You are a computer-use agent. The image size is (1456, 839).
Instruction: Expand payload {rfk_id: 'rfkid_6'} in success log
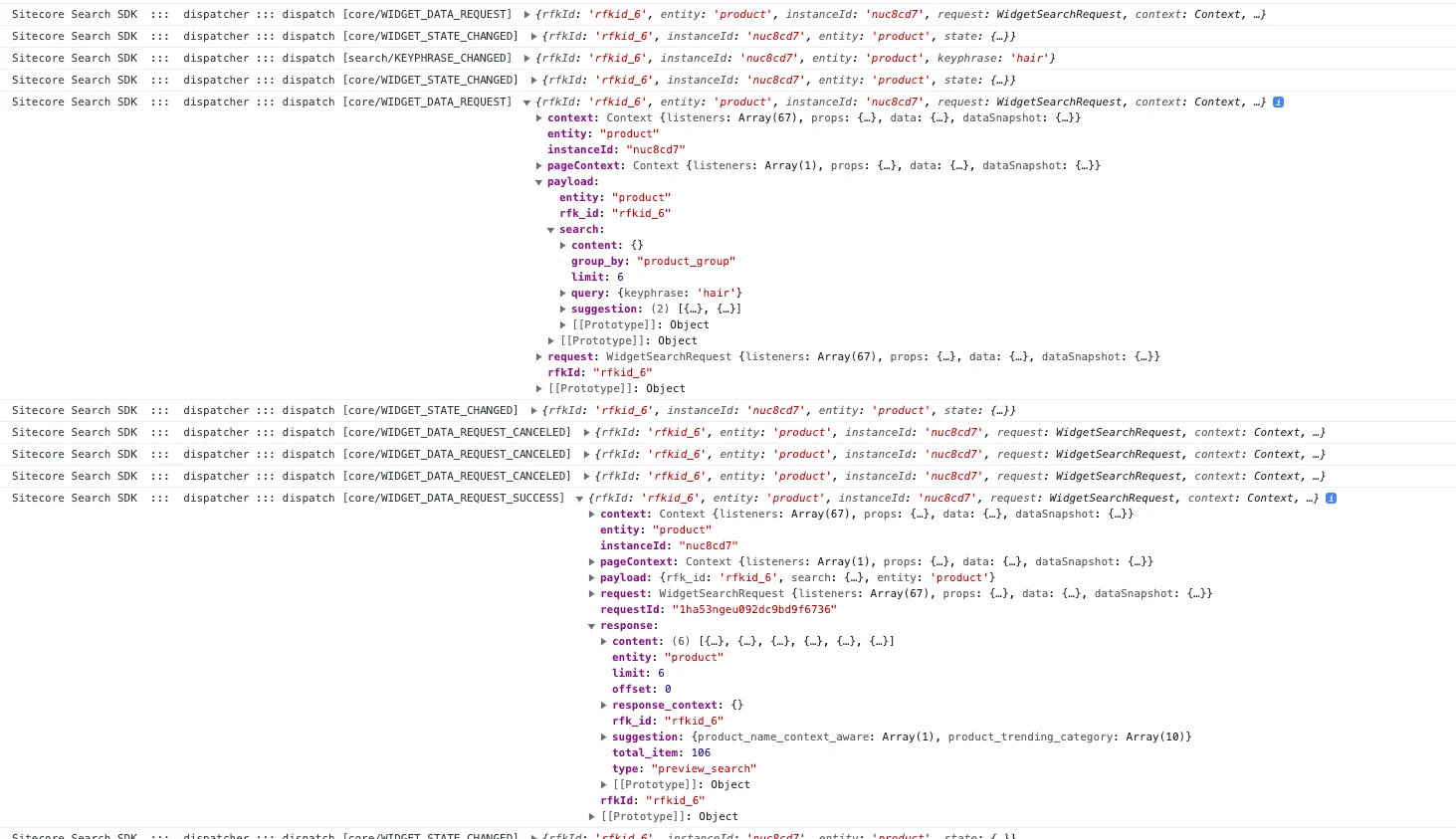(592, 578)
